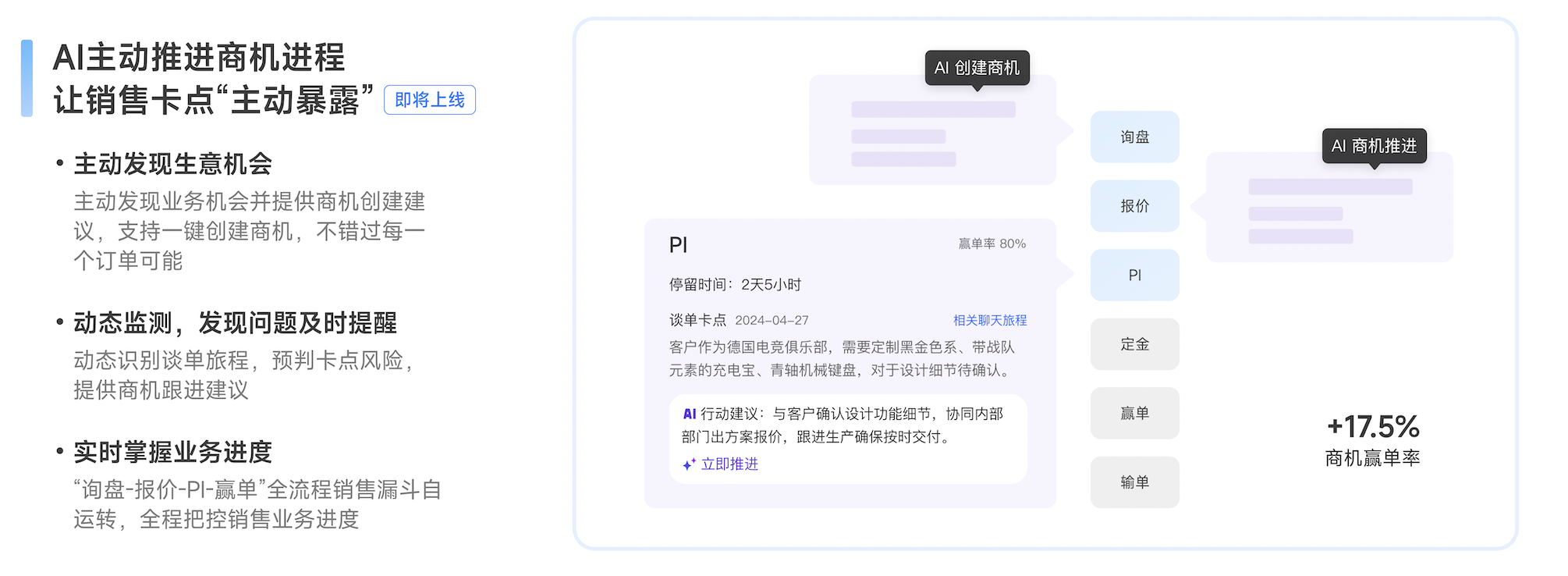
Task: Click the 即将上线 badge
Action: coord(429,100)
